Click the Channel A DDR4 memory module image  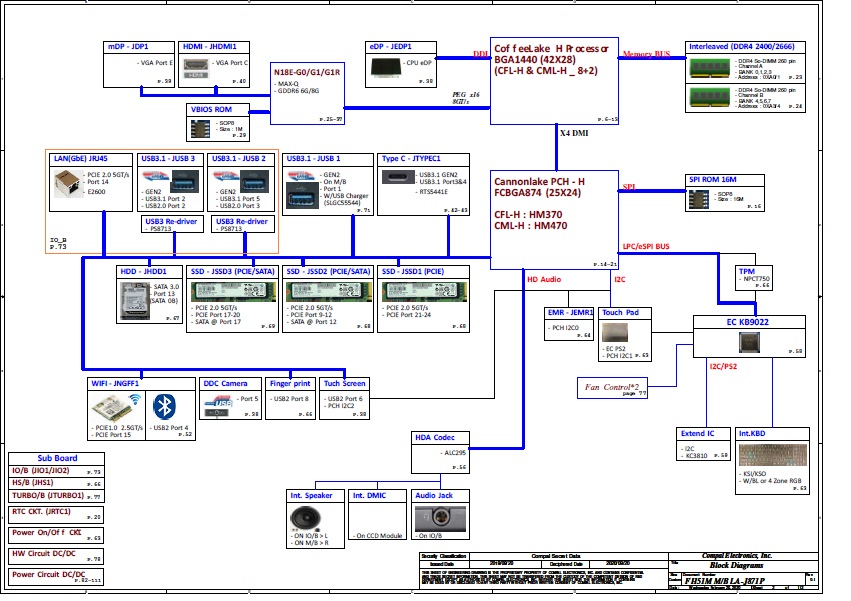pyautogui.click(x=711, y=66)
